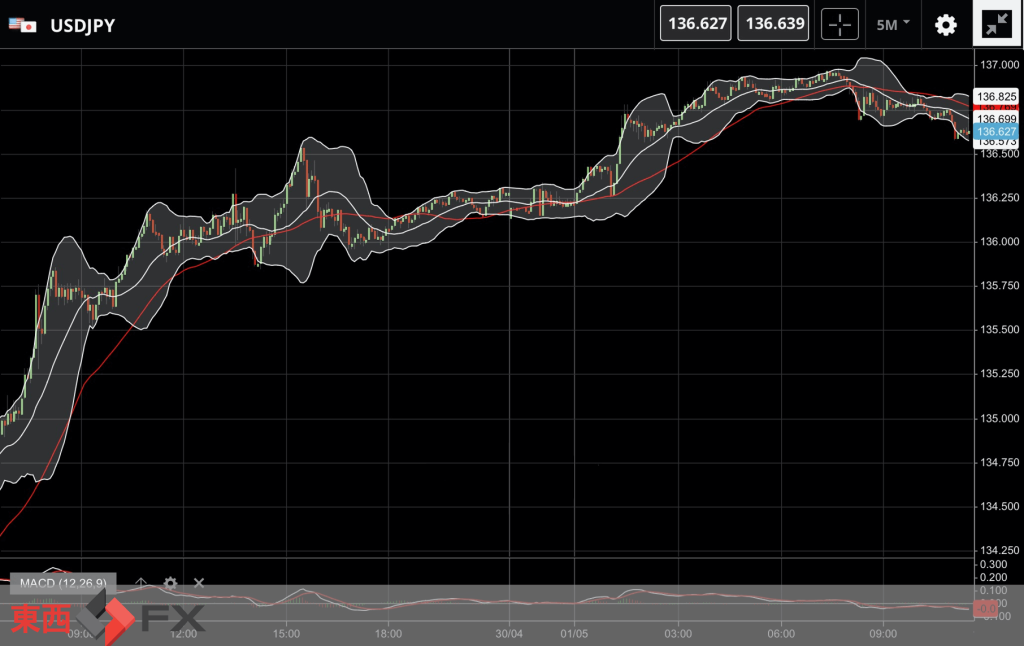Click the 134.750 price axis label
1024x646 pixels.
click(x=999, y=462)
